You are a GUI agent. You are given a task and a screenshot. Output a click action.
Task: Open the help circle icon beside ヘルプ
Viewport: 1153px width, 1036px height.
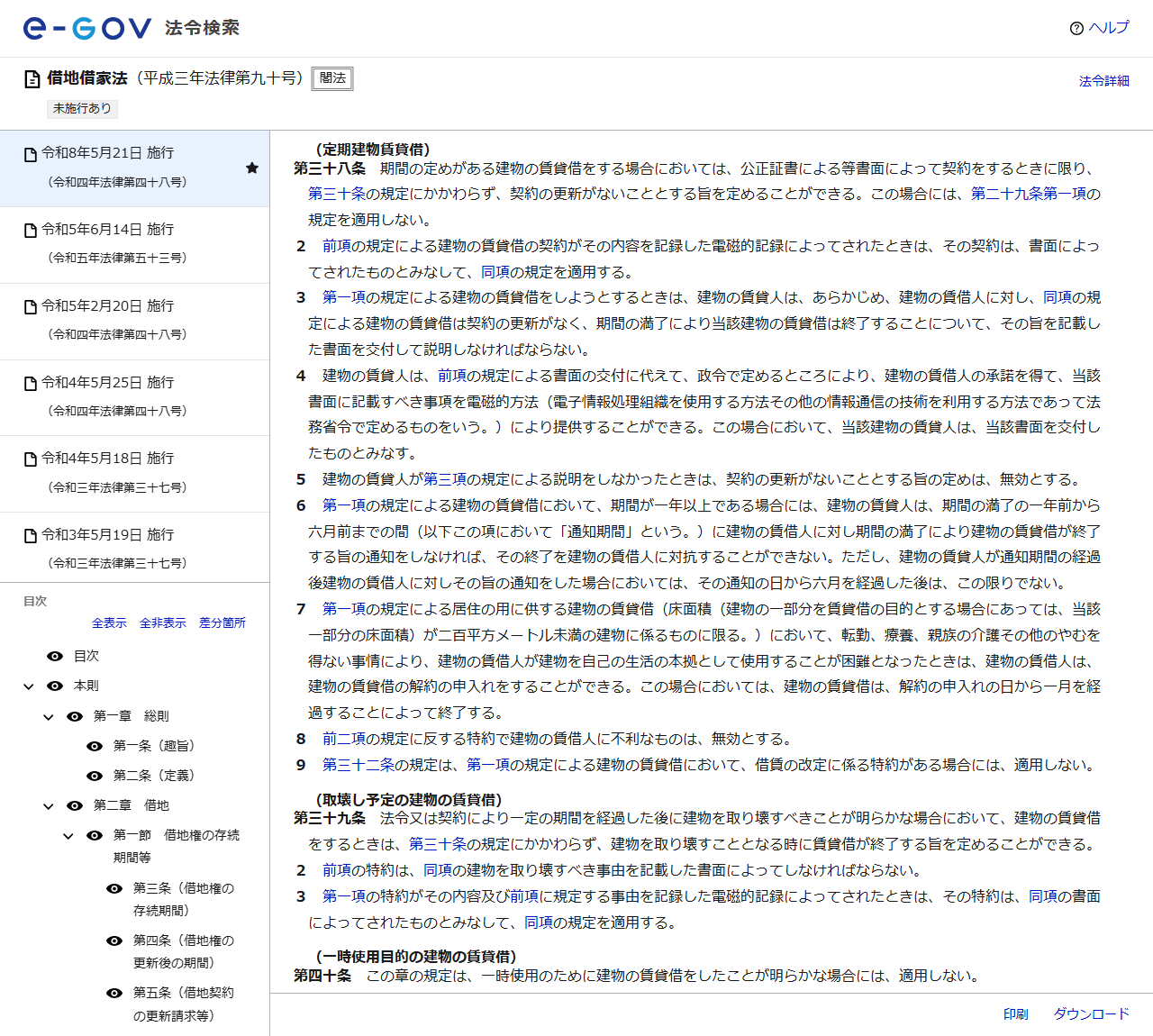pyautogui.click(x=1076, y=29)
